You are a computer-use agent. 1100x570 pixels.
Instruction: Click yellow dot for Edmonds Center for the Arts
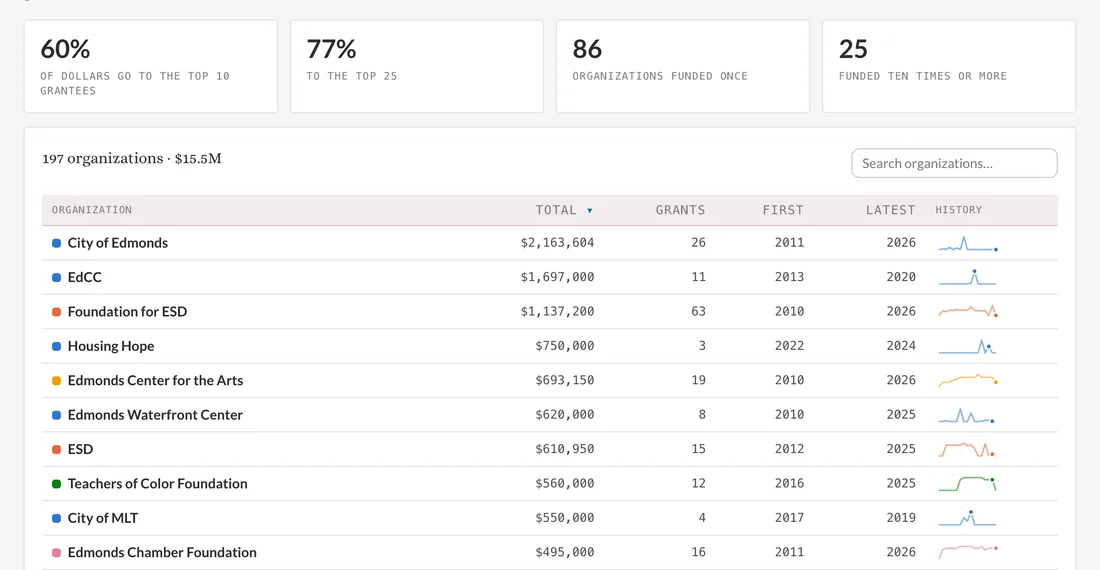(x=56, y=381)
